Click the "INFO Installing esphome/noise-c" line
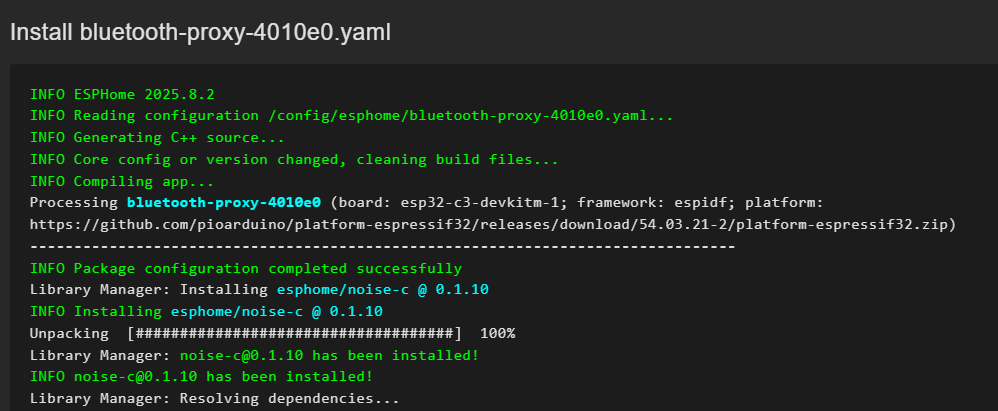 coord(206,311)
